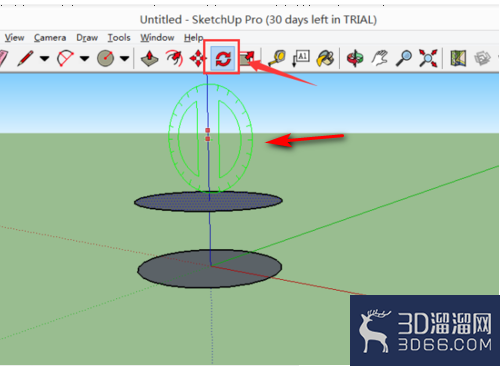Choose the Text label tool
Image resolution: width=500 pixels, height=366 pixels.
tap(301, 58)
